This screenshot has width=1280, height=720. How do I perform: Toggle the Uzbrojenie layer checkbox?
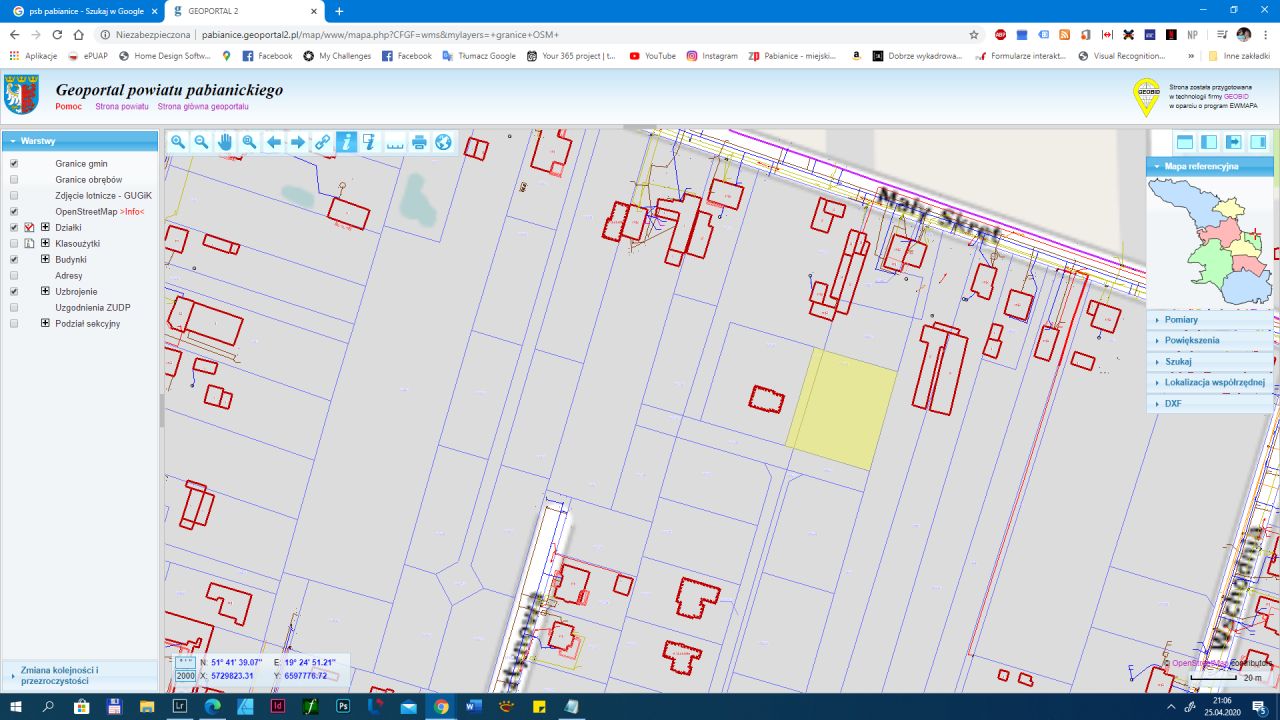(x=14, y=291)
